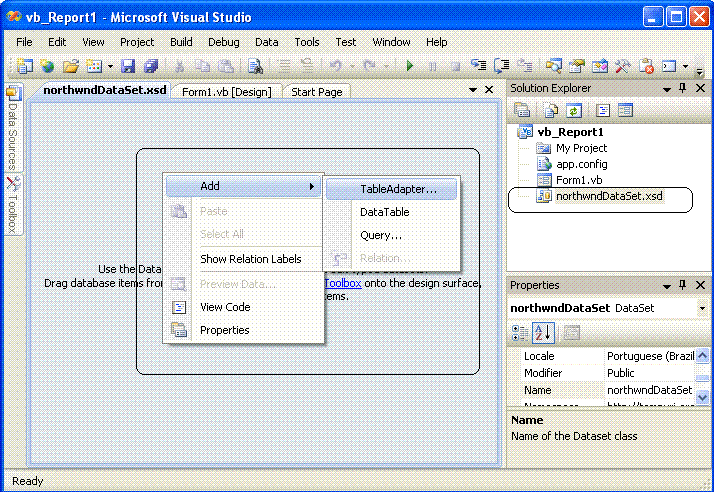Viewport: 714px width, 492px height.
Task: Click the Step Into debug icon
Action: pyautogui.click(x=478, y=67)
